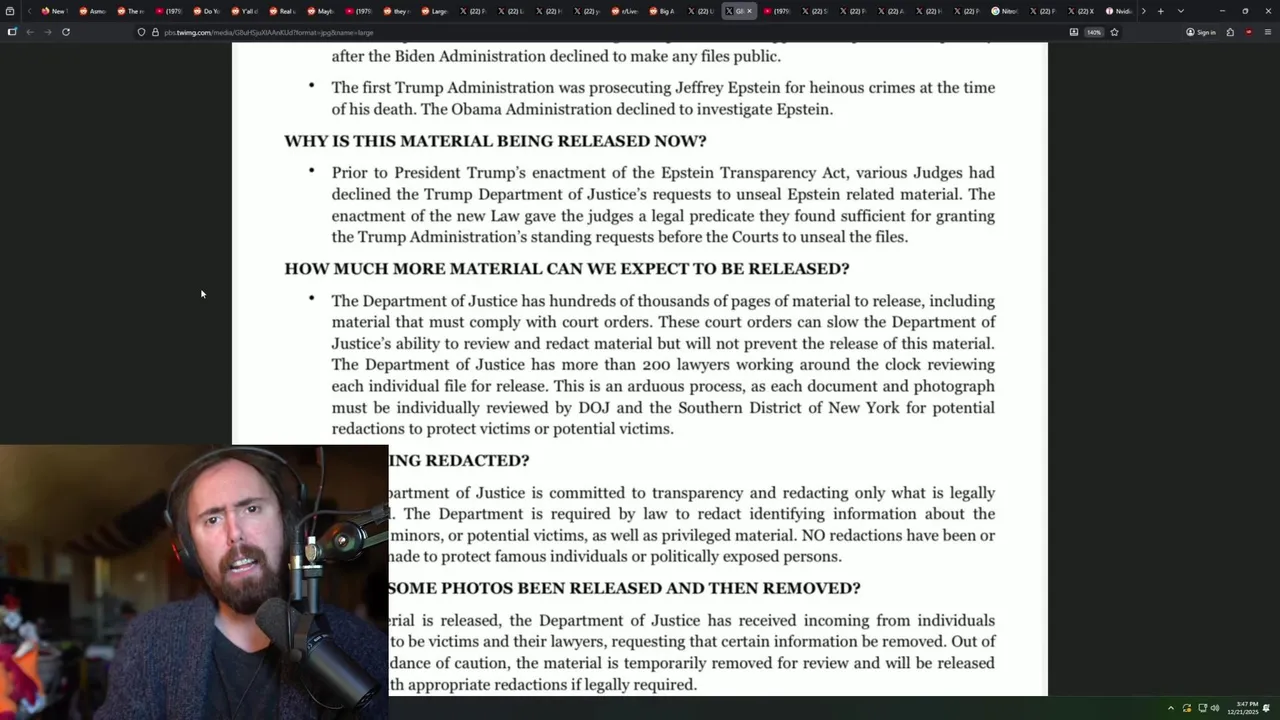Bookmark this page with the star
This screenshot has height=720, width=1280.
coord(1114,32)
